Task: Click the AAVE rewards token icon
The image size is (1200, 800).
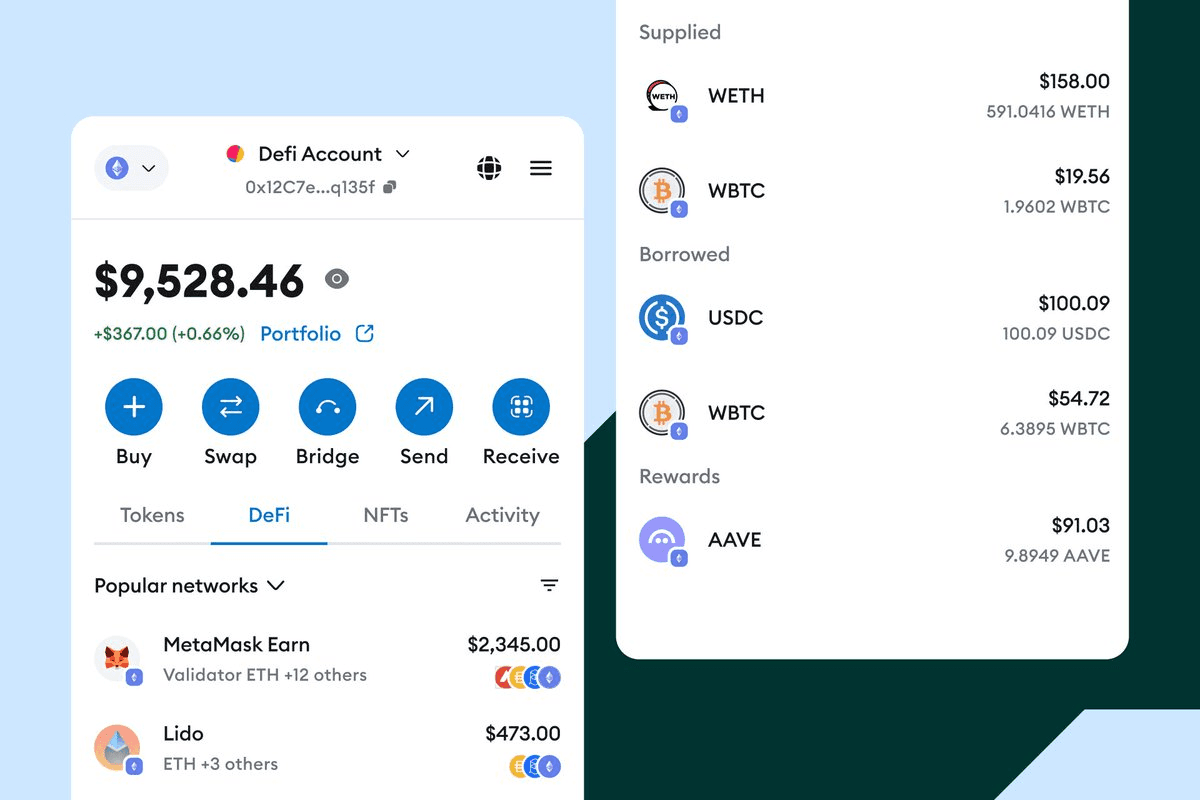Action: [662, 540]
